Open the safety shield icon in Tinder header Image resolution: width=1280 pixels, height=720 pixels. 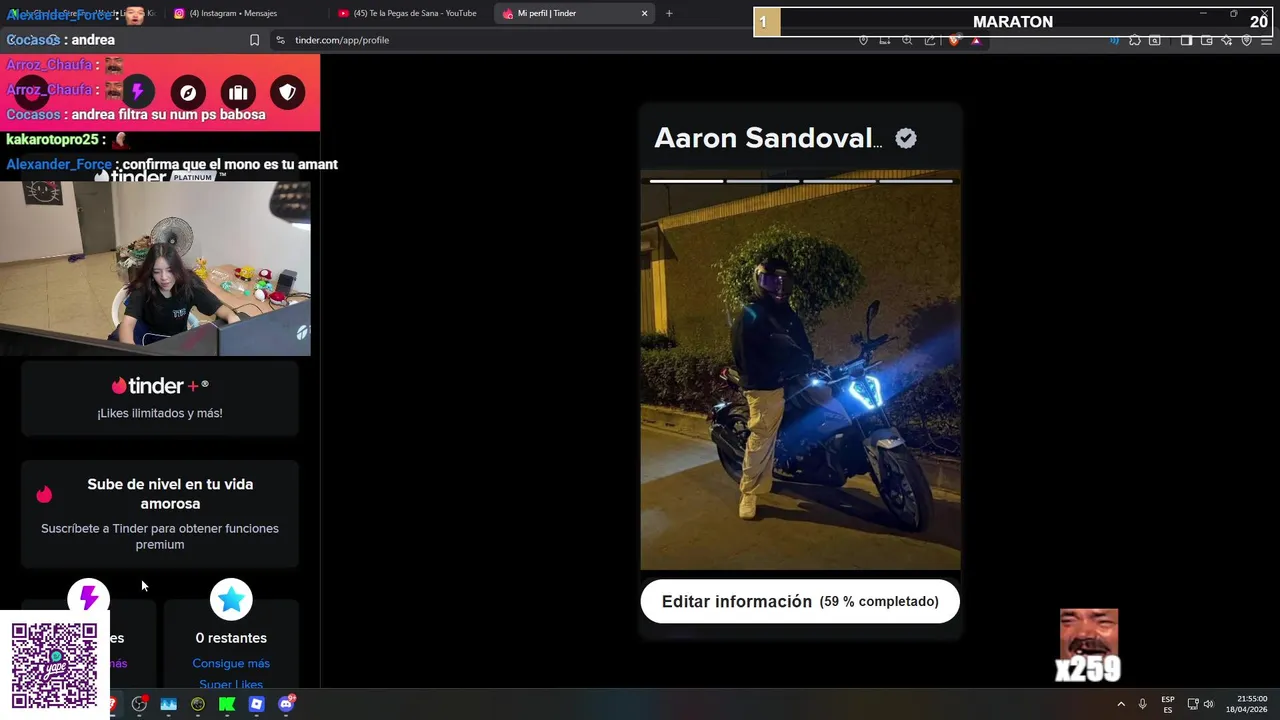(x=288, y=92)
